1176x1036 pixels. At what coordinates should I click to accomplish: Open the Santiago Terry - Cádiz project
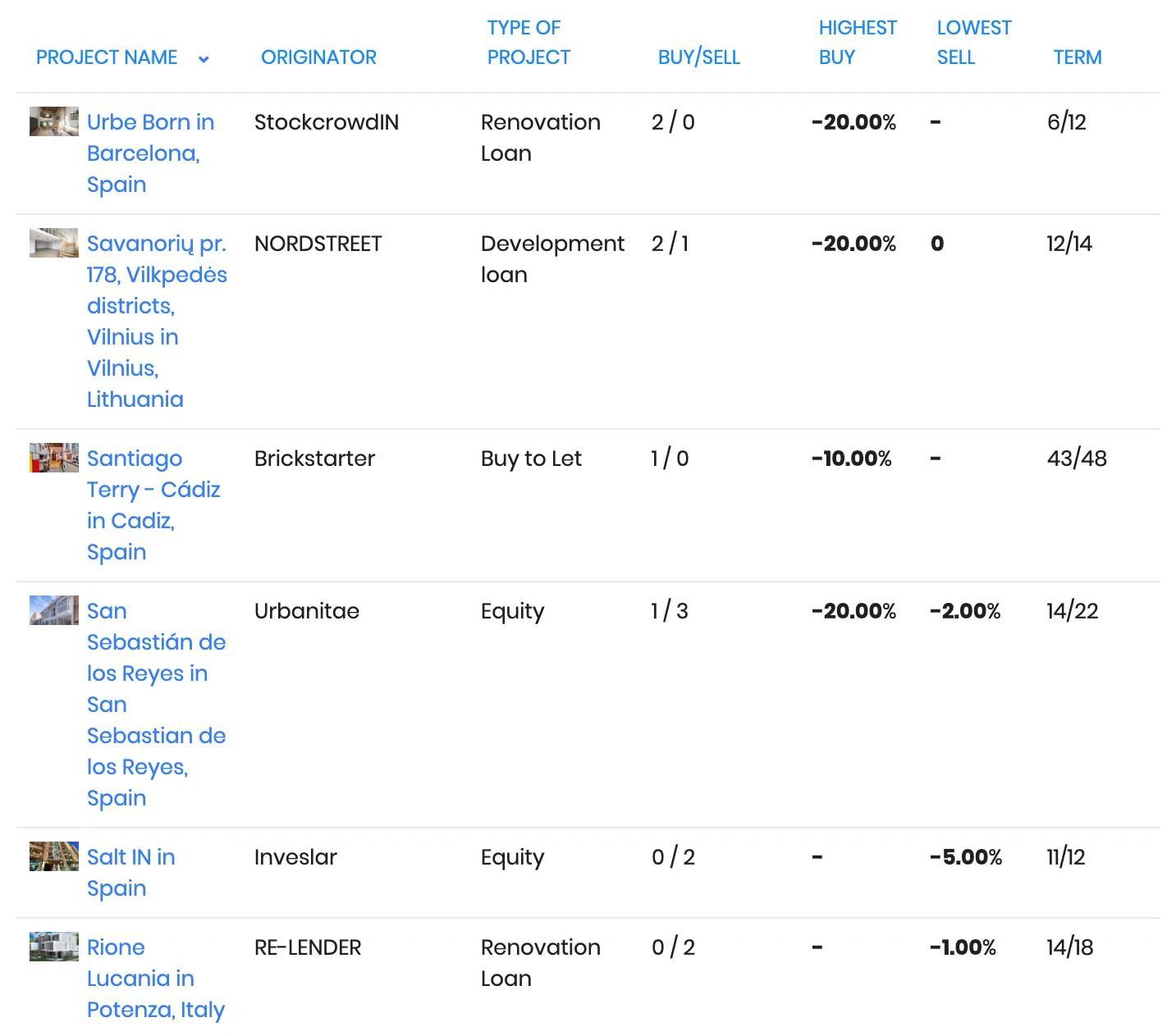tap(153, 505)
